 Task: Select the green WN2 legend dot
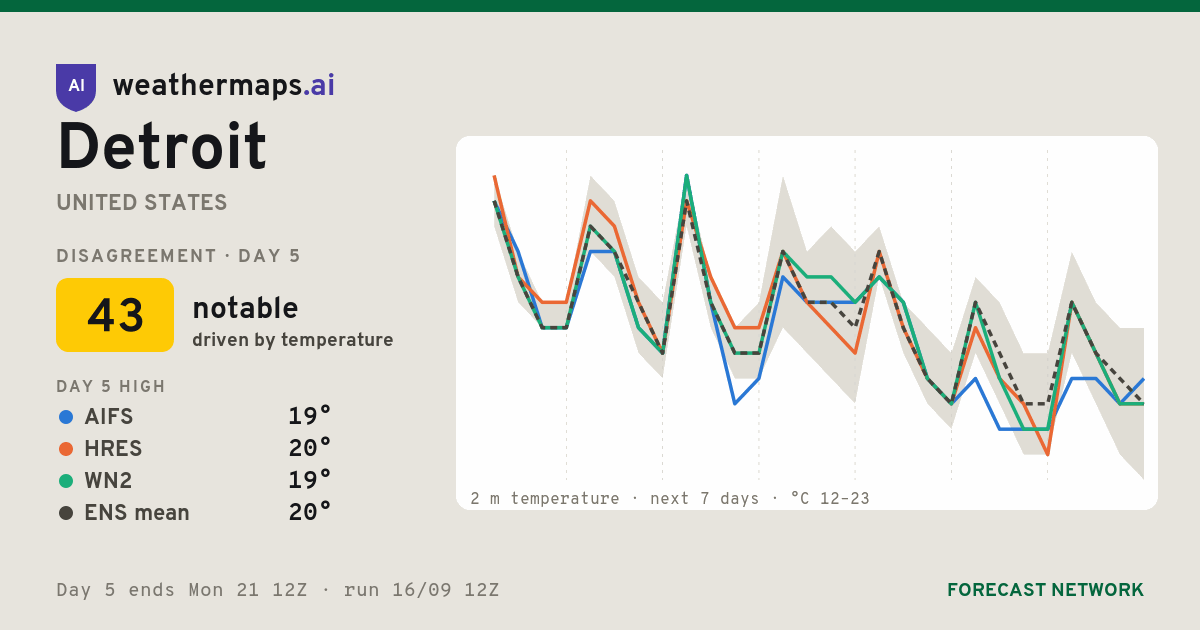pyautogui.click(x=66, y=481)
